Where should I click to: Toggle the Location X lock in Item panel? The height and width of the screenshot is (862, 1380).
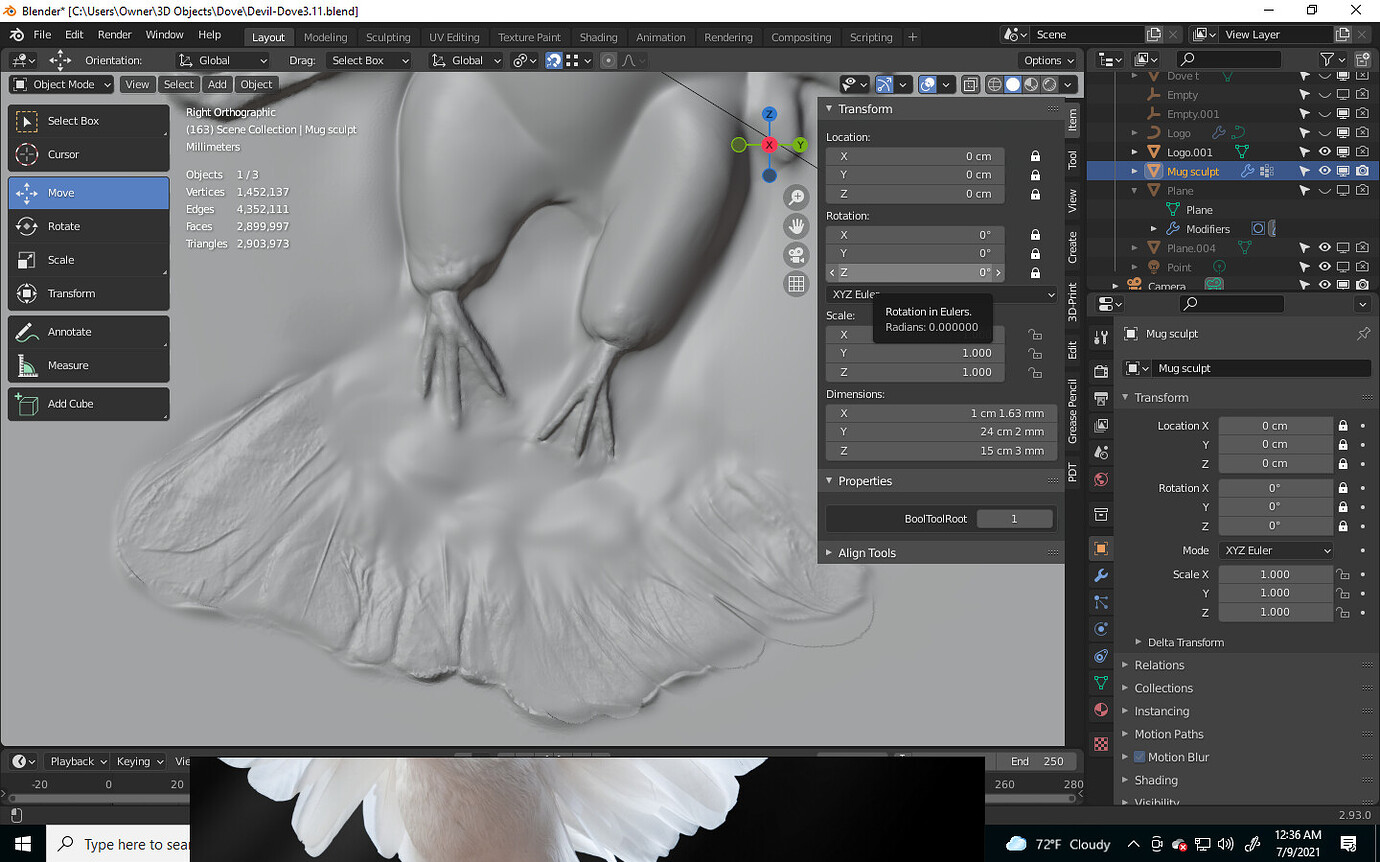pyautogui.click(x=1035, y=156)
